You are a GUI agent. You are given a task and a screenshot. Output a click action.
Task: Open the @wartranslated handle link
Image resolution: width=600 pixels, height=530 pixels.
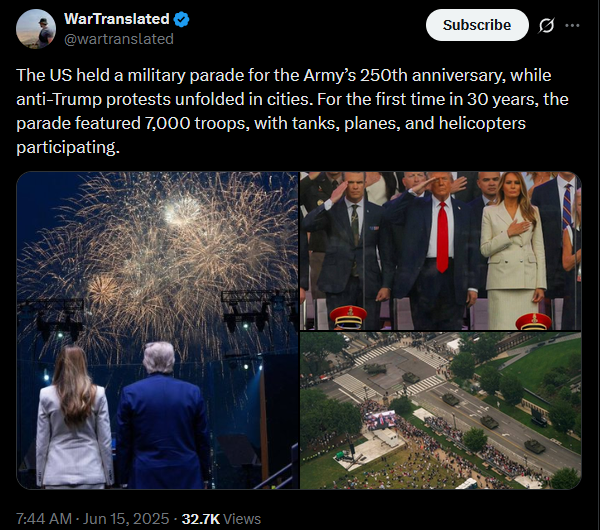119,39
